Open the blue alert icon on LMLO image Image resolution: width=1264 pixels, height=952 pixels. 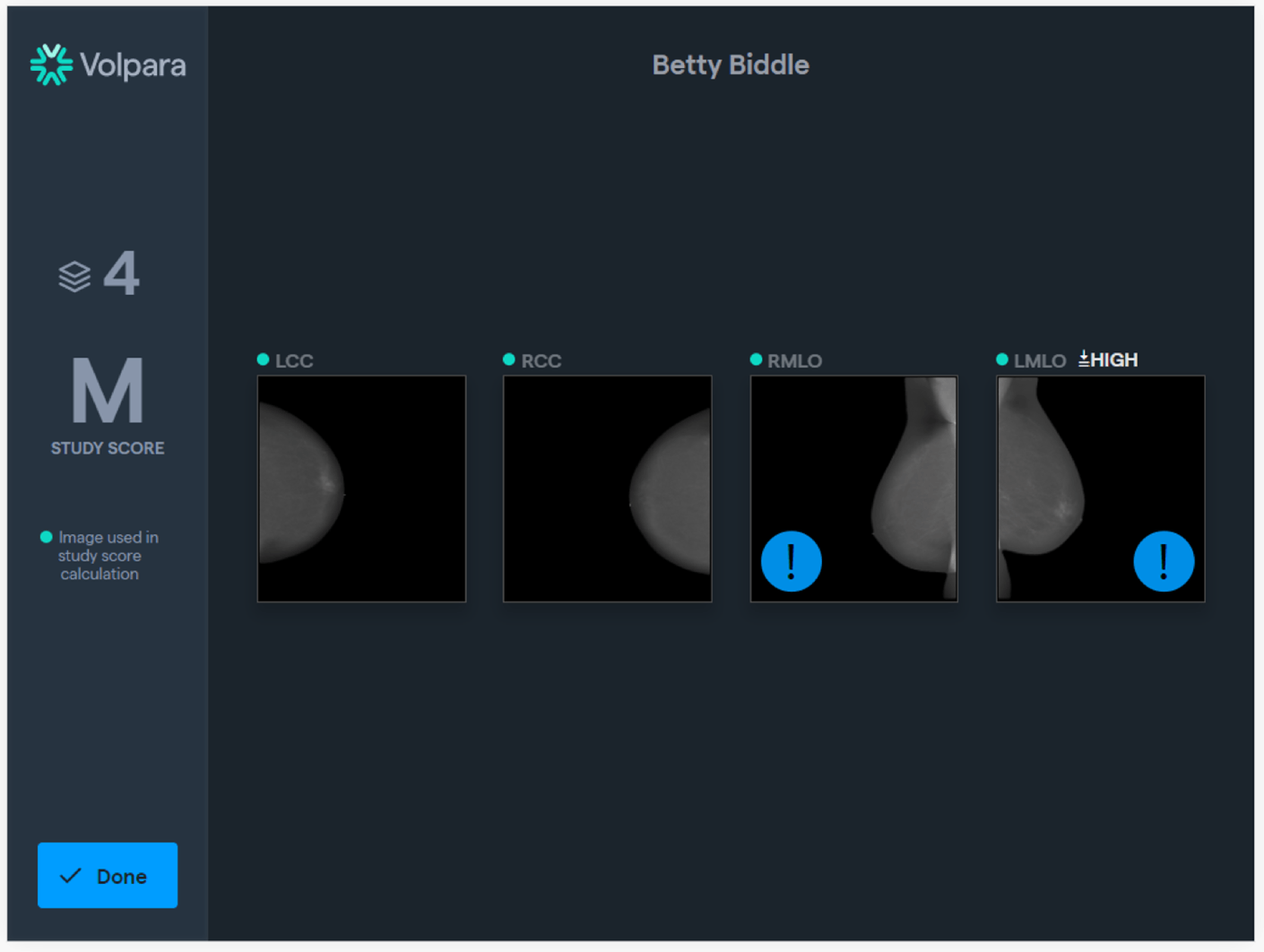tap(1164, 561)
